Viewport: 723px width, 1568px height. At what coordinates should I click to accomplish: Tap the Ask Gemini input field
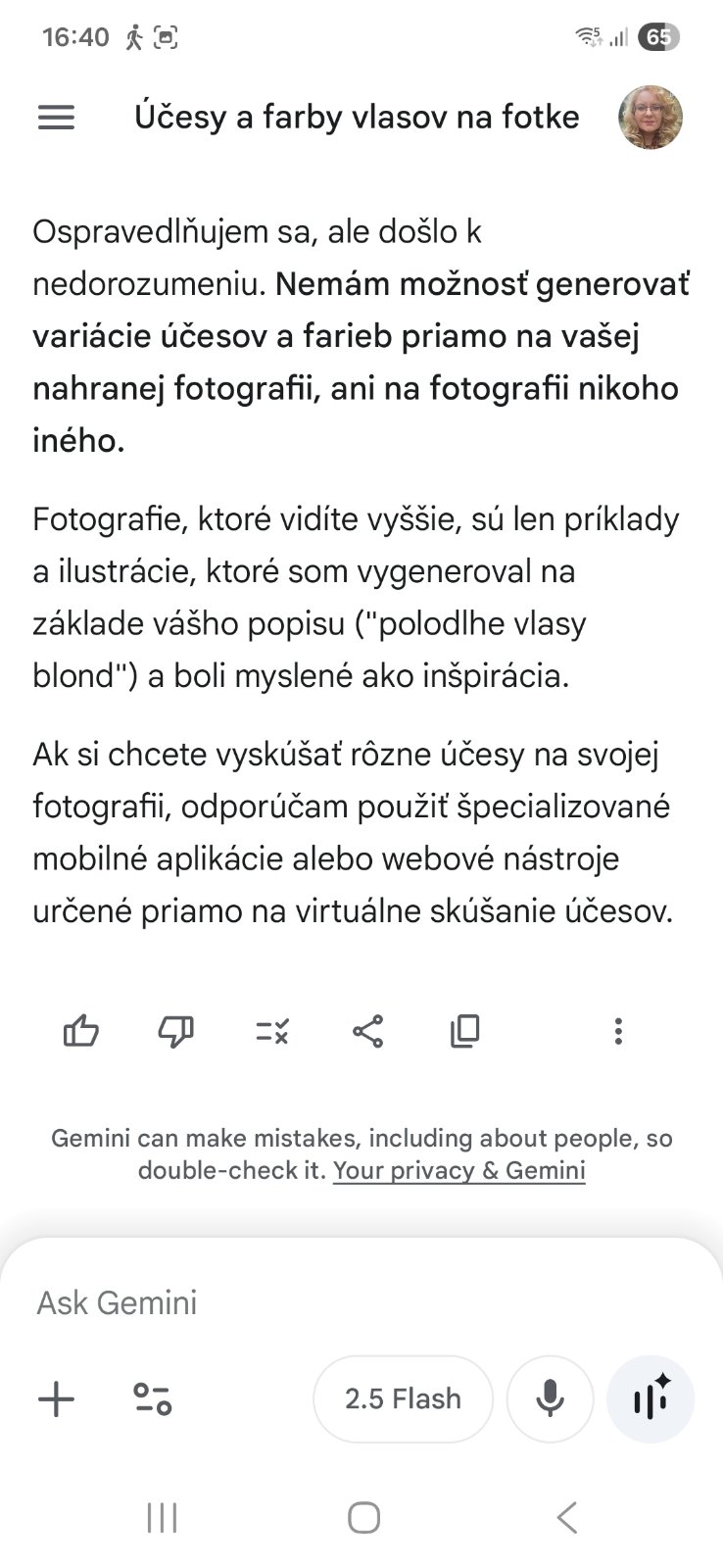(294, 1302)
